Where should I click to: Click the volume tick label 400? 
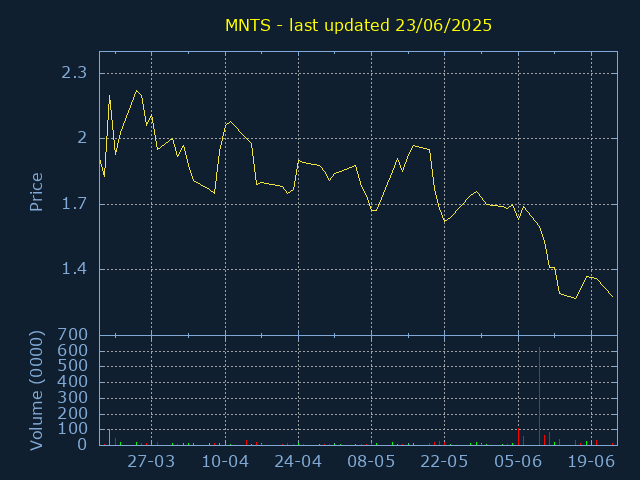[x=73, y=382]
